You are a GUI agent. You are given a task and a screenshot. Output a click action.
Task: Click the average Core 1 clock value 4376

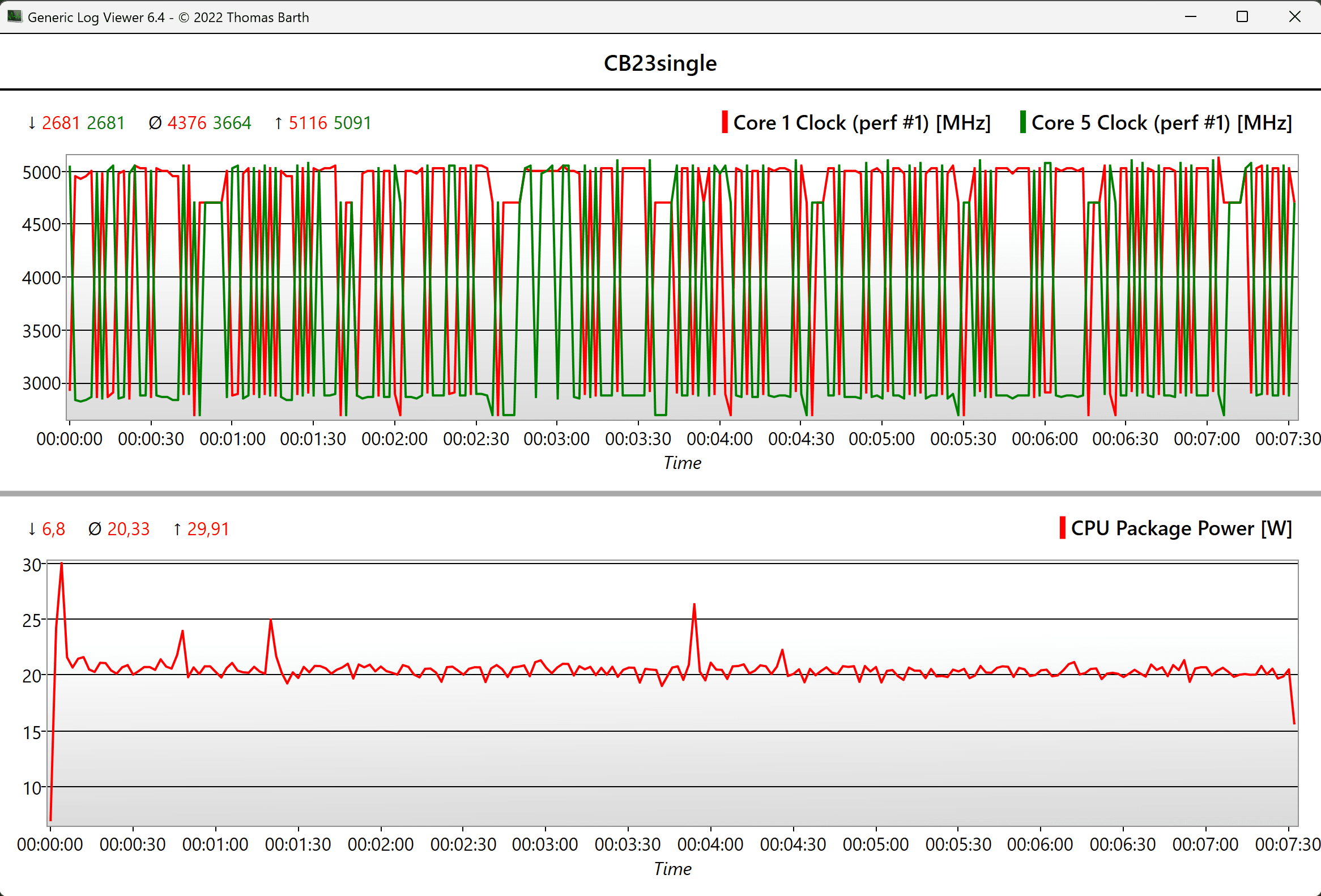point(186,123)
